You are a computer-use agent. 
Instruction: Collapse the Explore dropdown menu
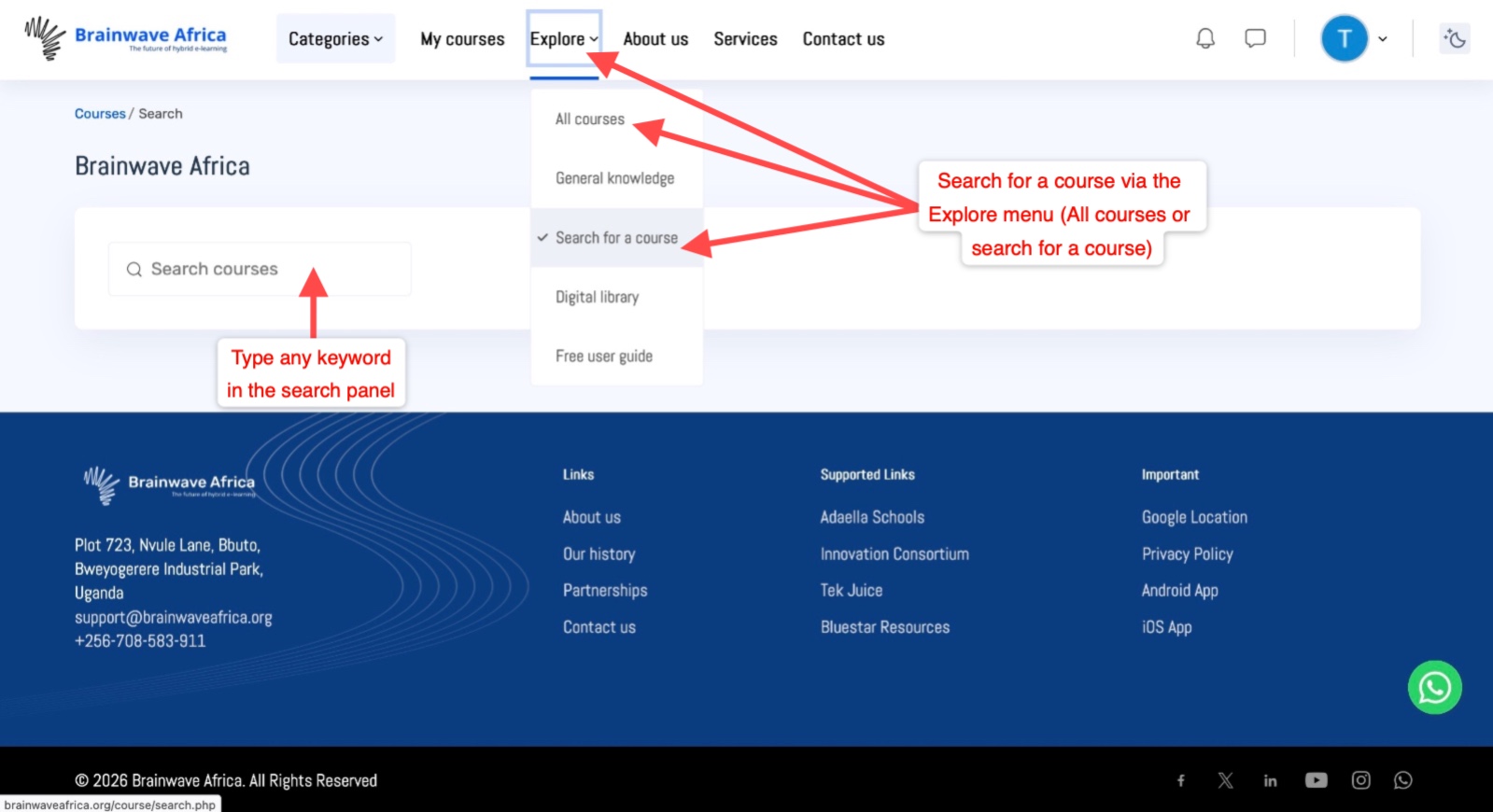(x=564, y=39)
